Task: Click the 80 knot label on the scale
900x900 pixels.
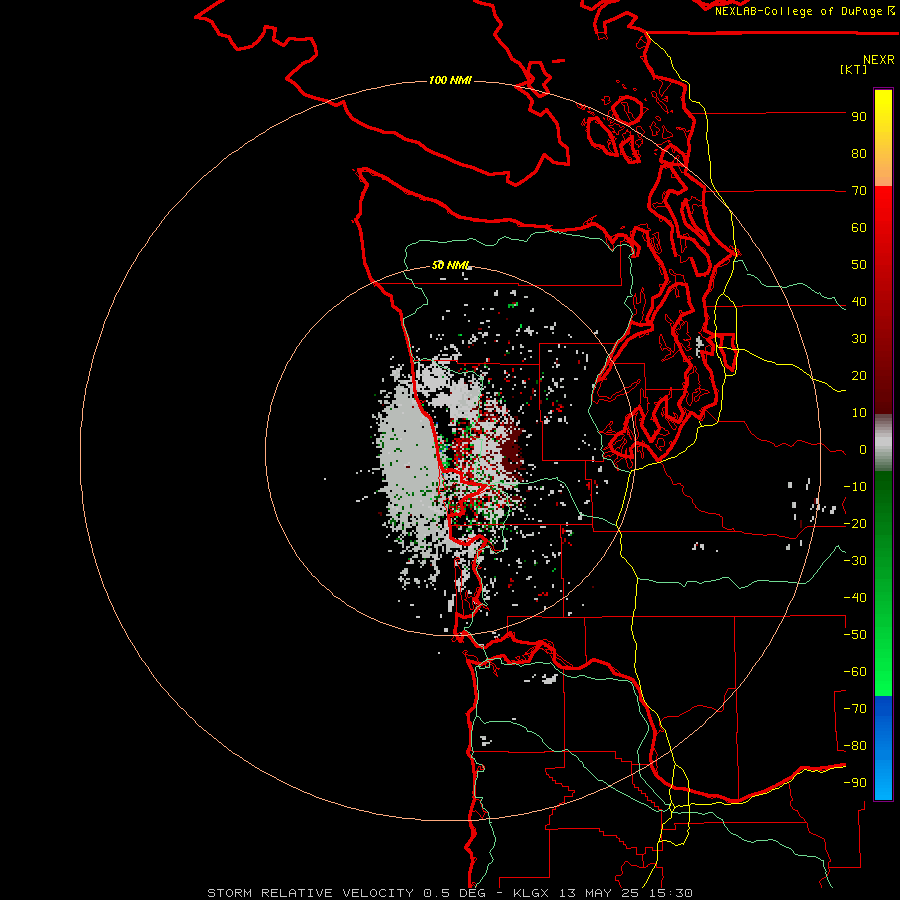Action: [x=859, y=154]
